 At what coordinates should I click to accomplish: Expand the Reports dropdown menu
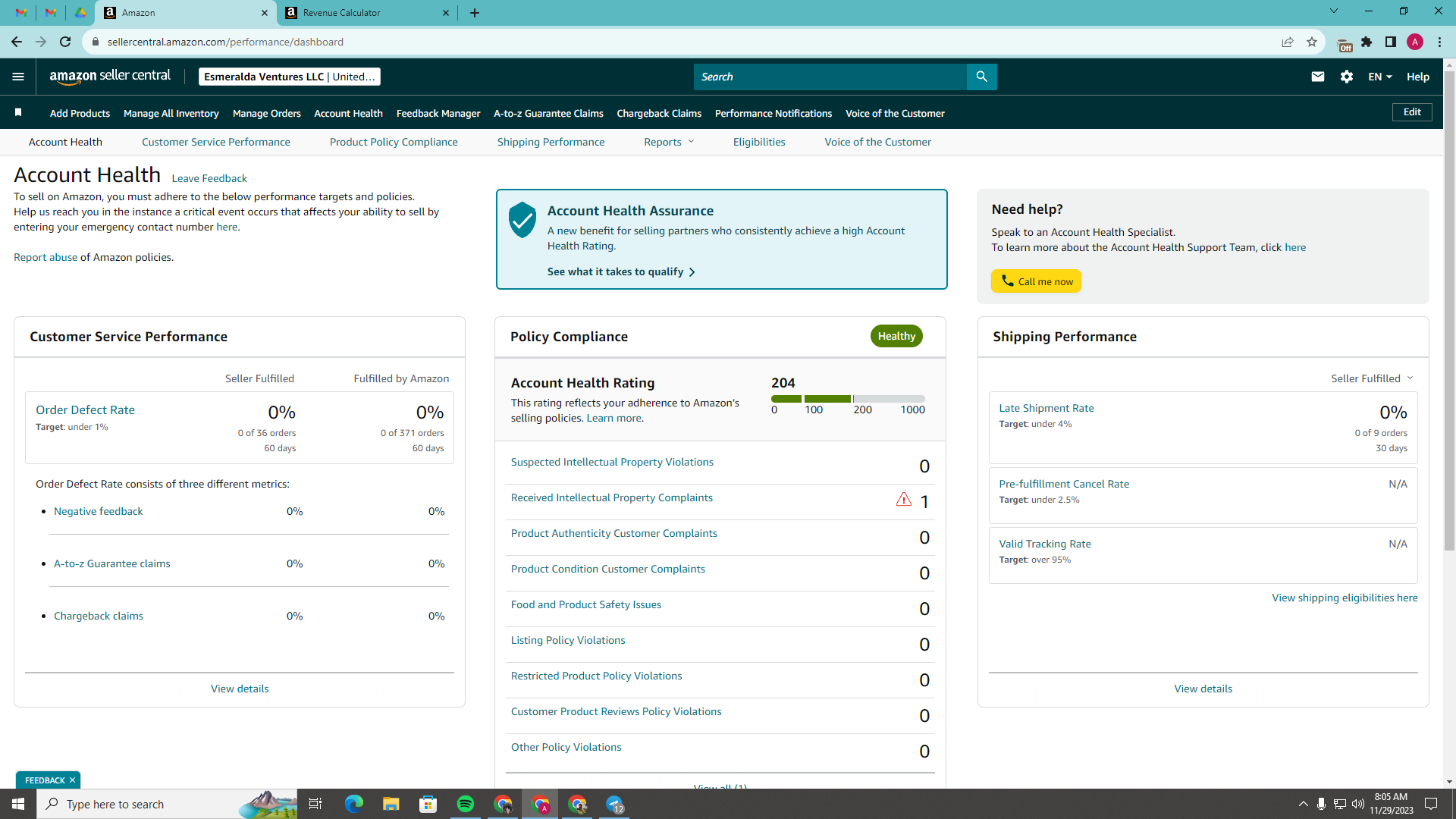669,142
